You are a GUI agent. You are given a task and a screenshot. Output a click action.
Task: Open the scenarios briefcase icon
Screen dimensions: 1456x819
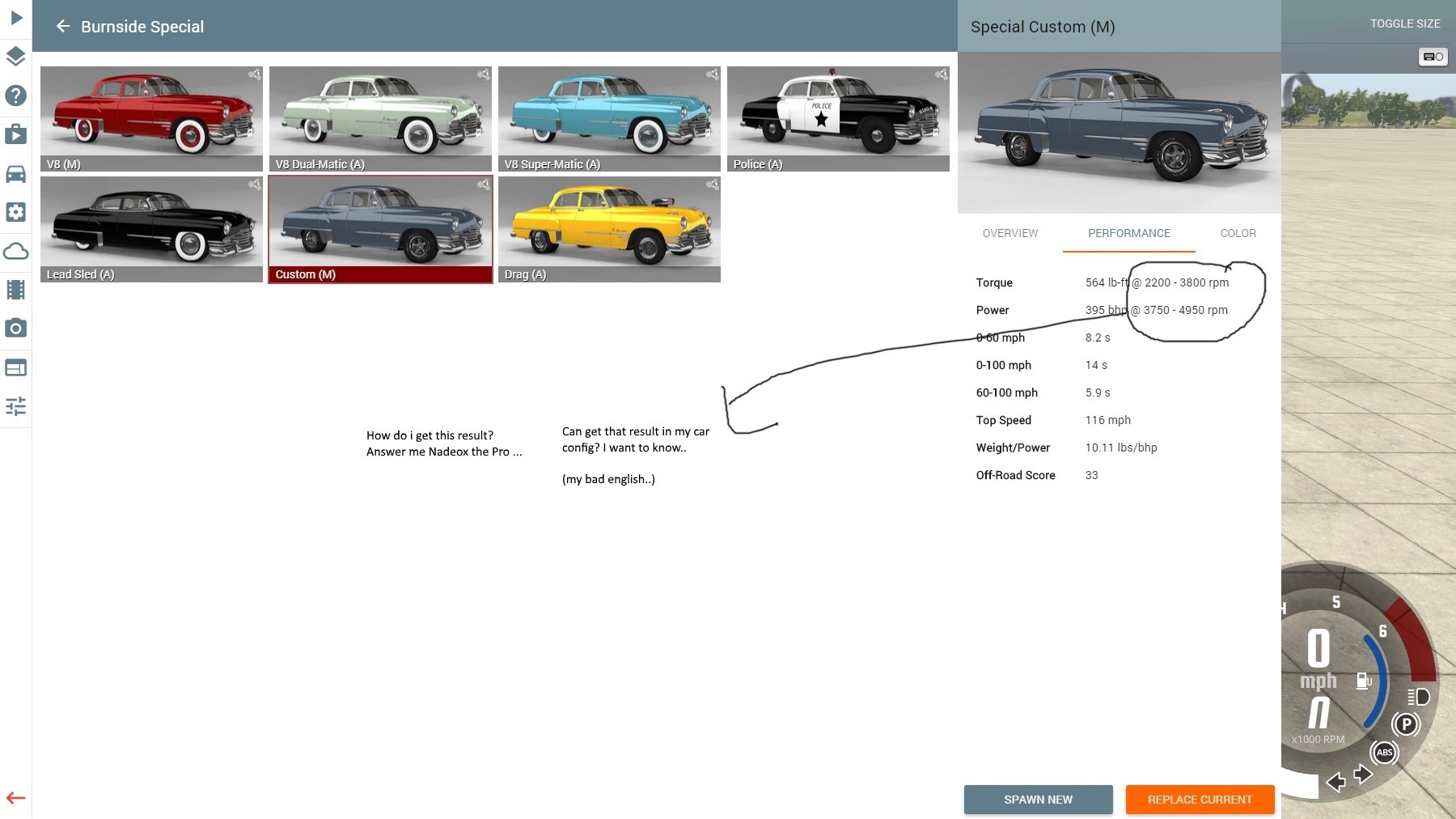tap(15, 134)
